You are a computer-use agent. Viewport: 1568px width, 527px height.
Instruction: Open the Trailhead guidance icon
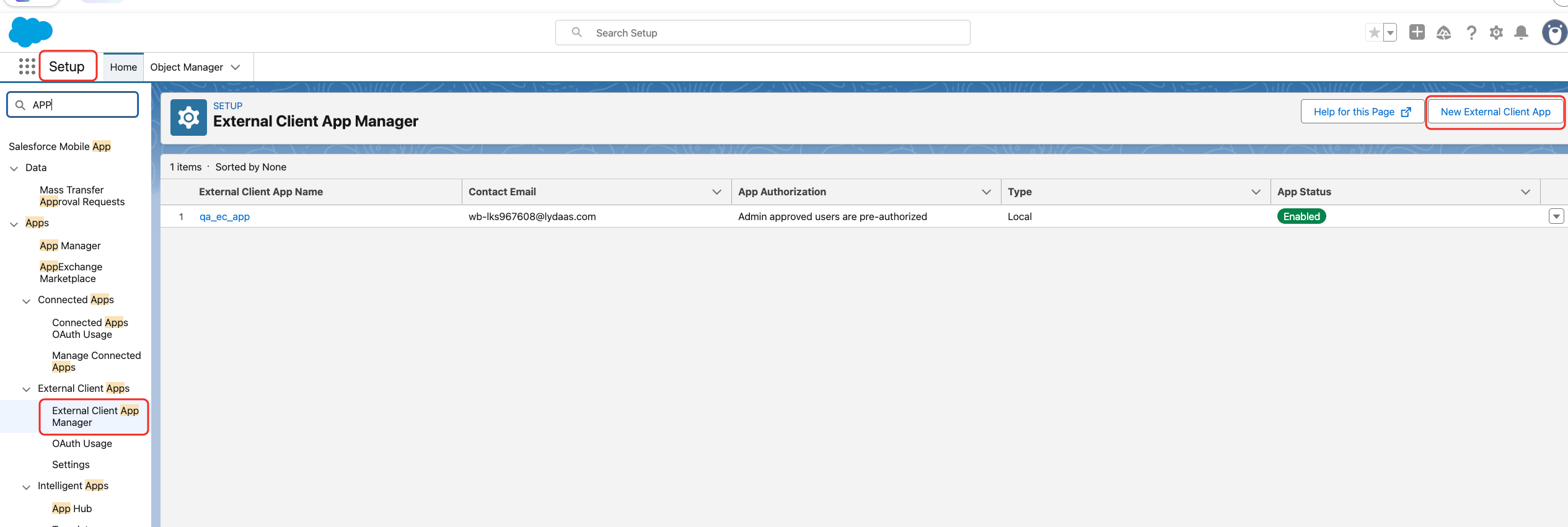tap(1444, 32)
